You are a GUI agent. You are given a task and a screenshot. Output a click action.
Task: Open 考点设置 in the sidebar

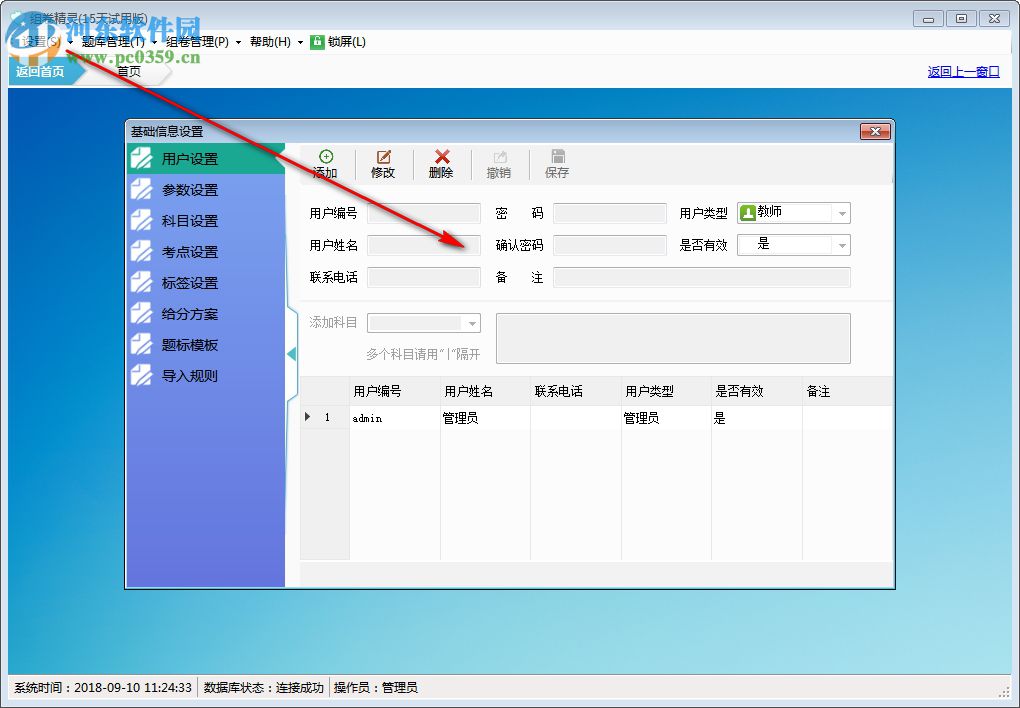(206, 251)
